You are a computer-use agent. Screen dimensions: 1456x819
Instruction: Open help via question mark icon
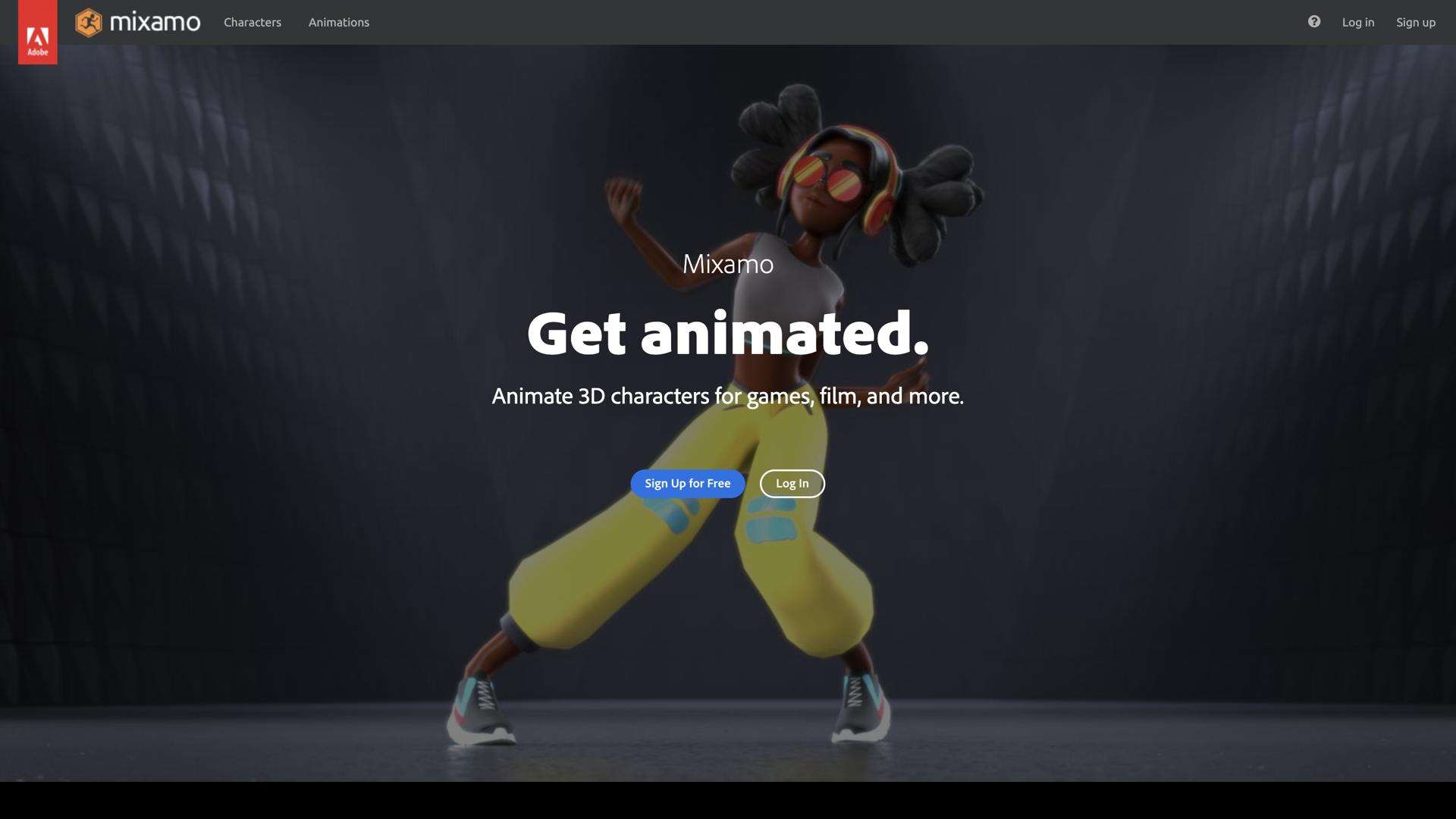[x=1313, y=22]
